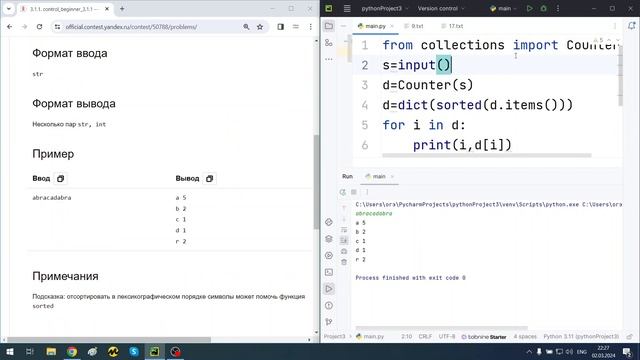Open the Terminal tool window
Screen dimensions: 640x360
tap(329, 272)
